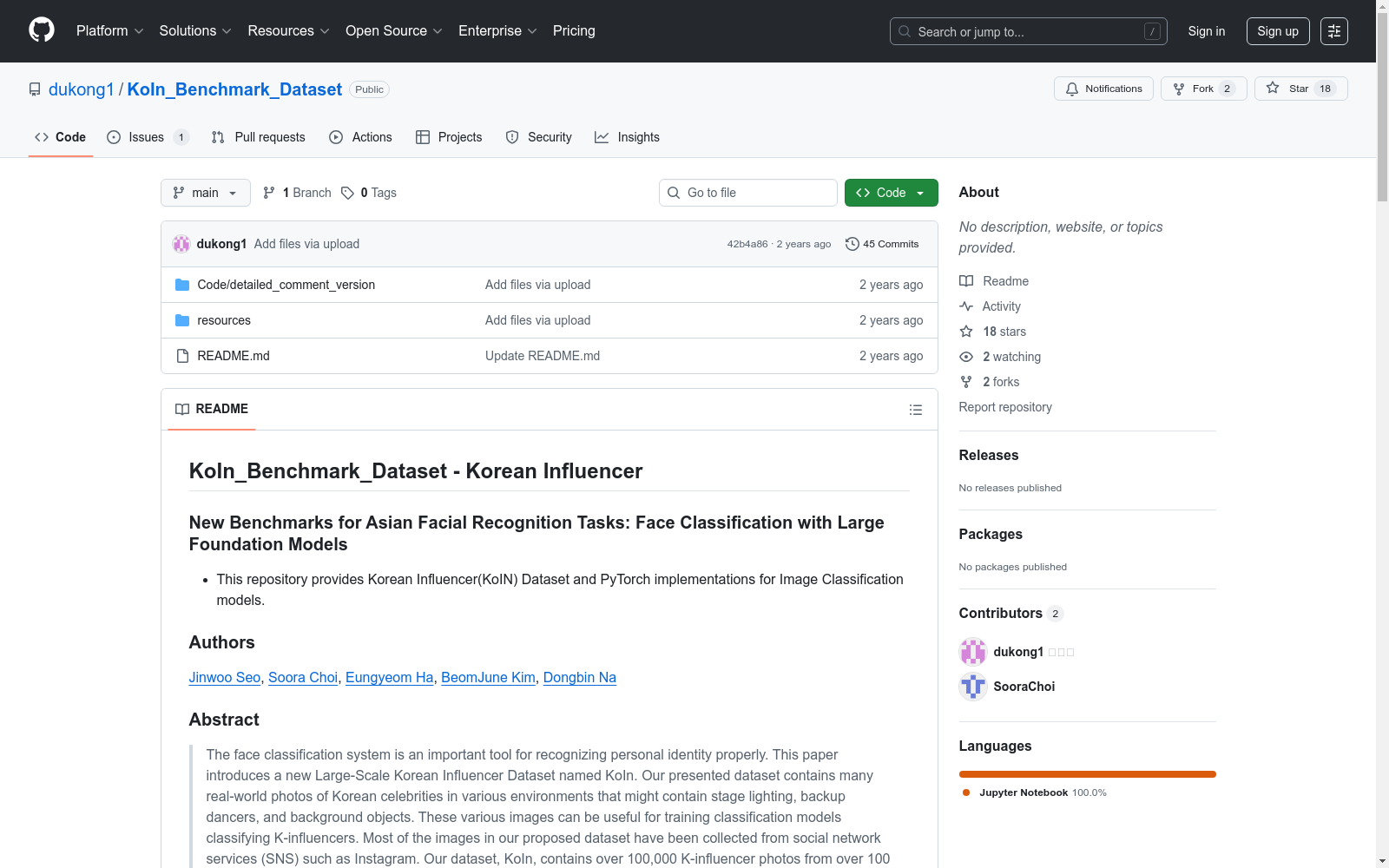Switch to the Issues tab
This screenshot has height=868, width=1389.
[x=146, y=137]
